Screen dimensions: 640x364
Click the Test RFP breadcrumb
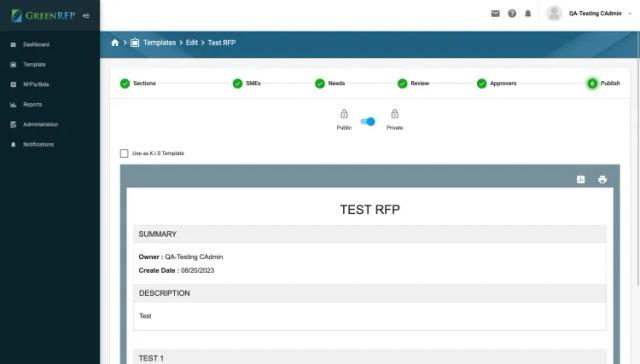tap(222, 42)
